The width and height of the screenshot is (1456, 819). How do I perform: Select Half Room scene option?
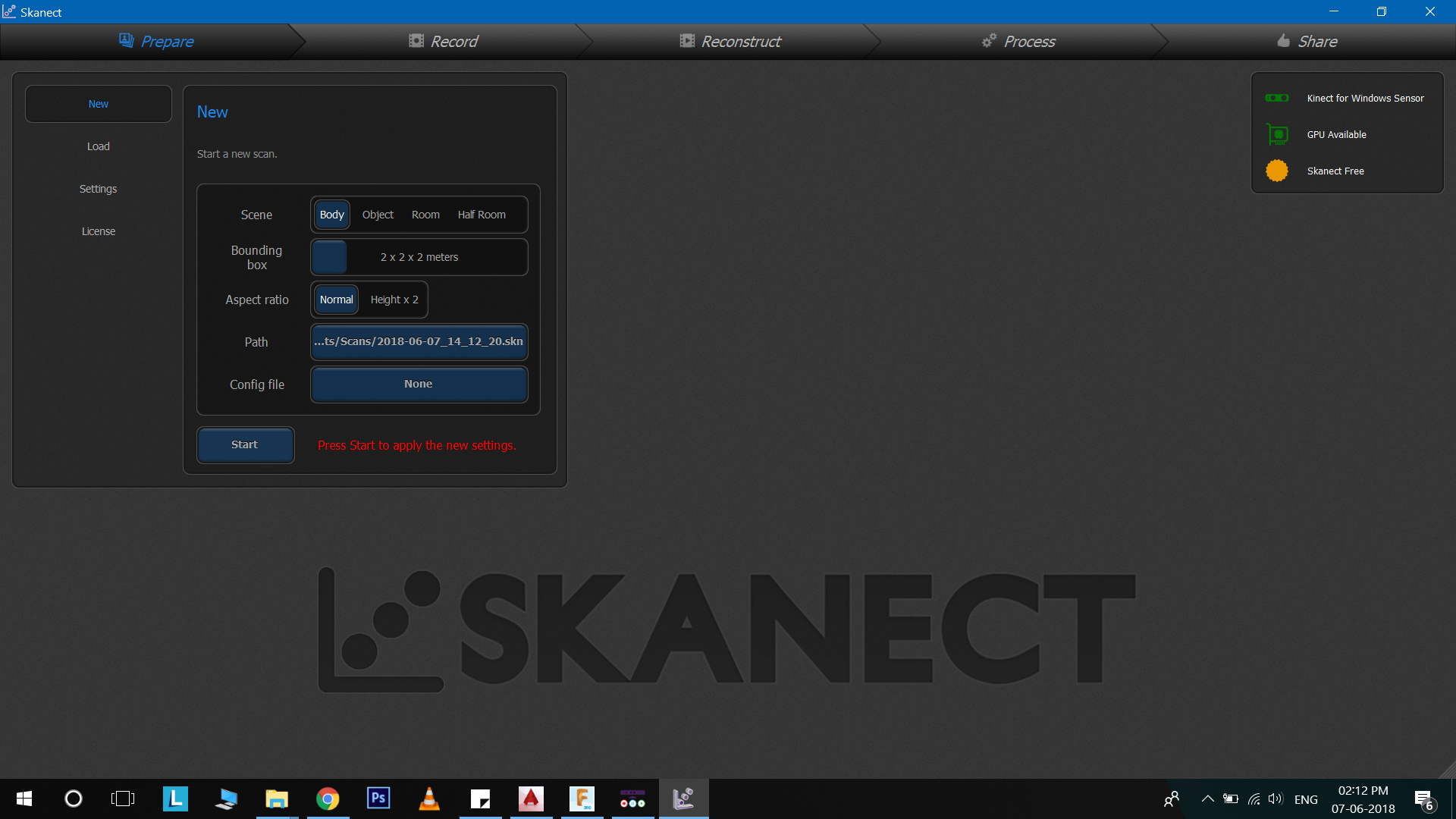point(482,215)
